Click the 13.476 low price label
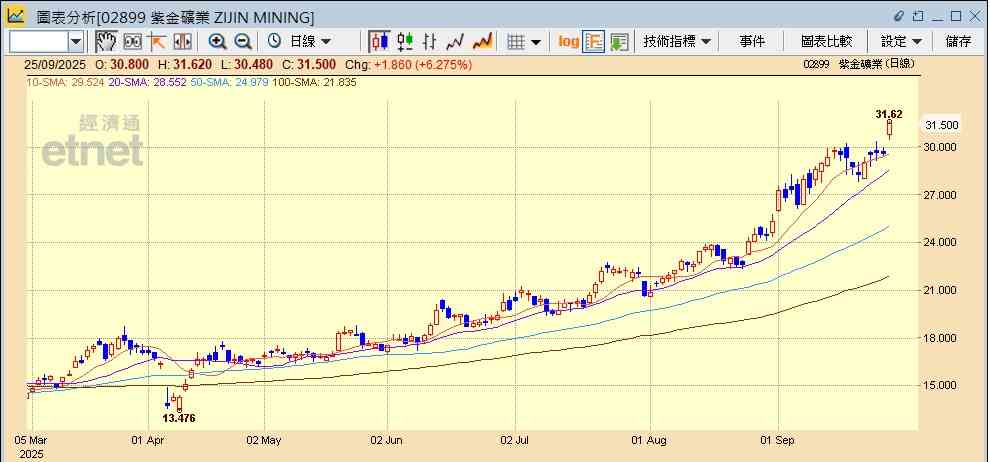The height and width of the screenshot is (462, 990). 179,418
